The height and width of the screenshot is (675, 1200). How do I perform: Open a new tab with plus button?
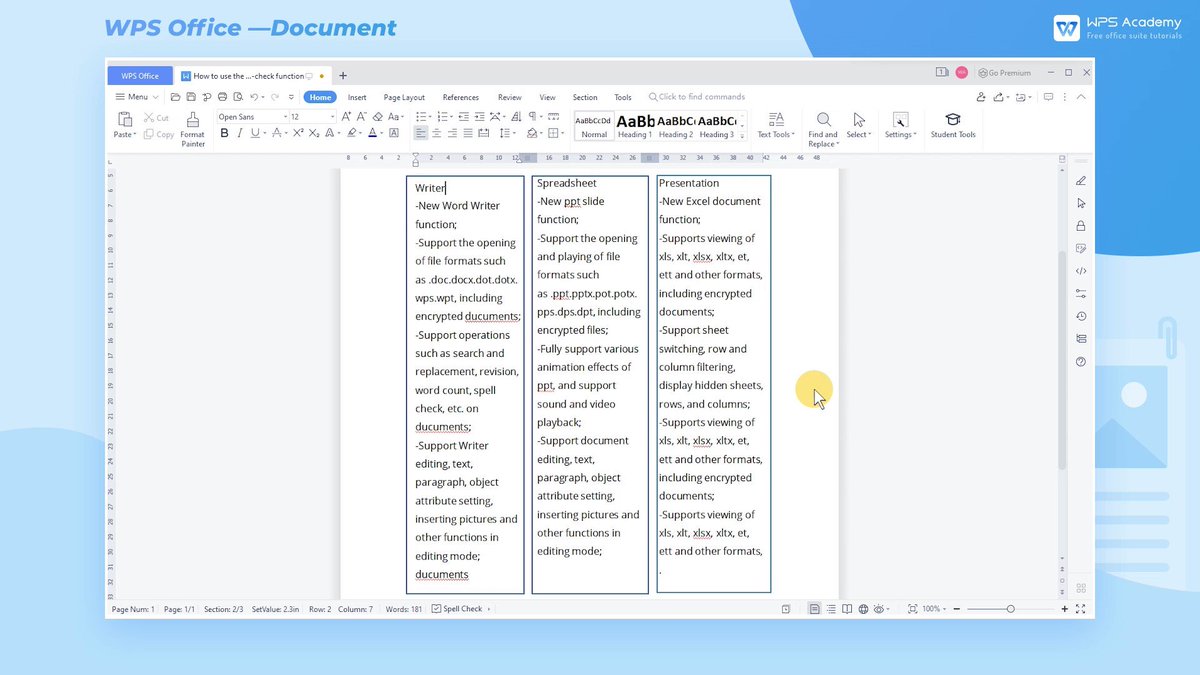click(343, 75)
